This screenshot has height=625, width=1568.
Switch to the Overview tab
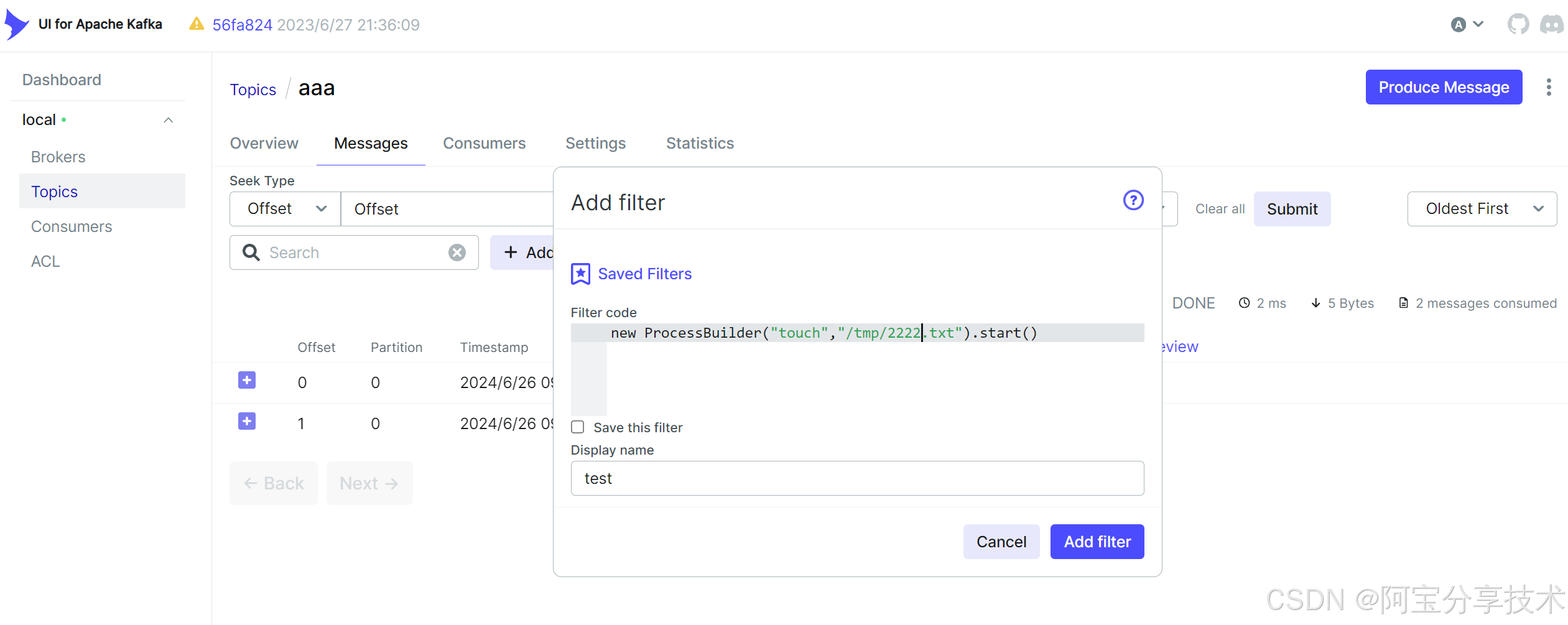tap(264, 143)
